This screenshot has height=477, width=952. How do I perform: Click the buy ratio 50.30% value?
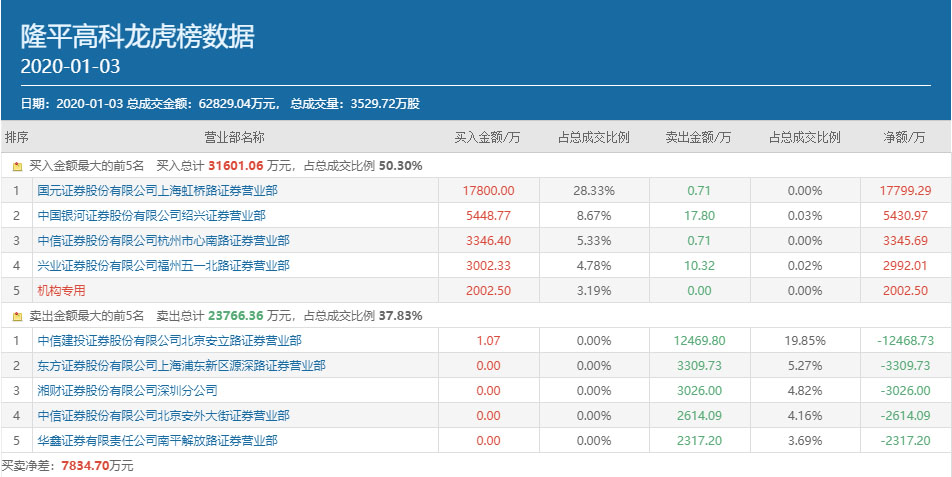[x=401, y=165]
